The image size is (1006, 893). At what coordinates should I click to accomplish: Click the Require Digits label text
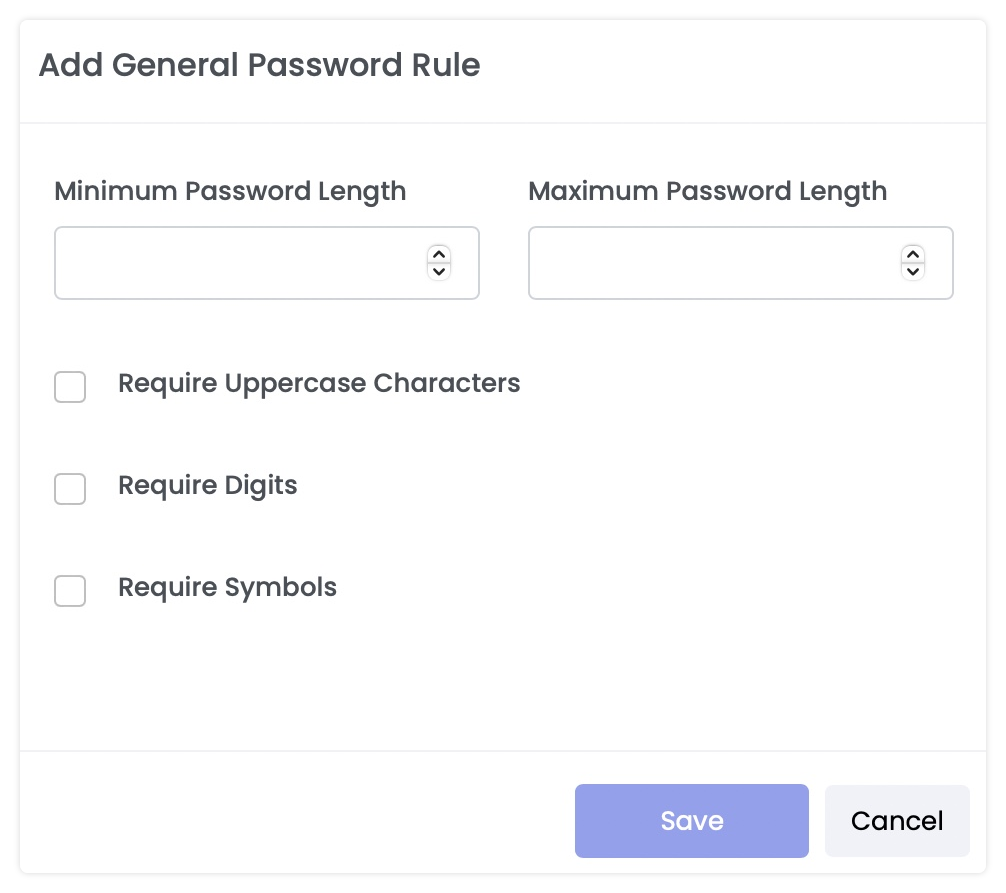tap(207, 485)
